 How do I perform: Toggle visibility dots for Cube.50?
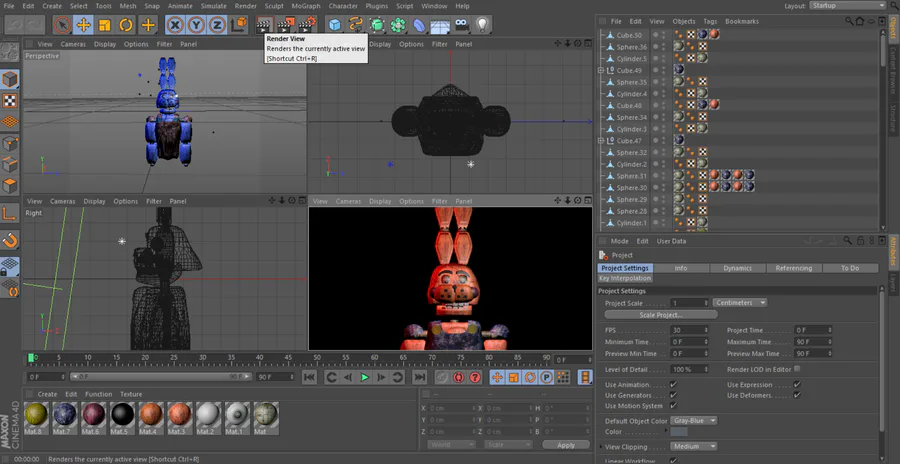coord(664,35)
